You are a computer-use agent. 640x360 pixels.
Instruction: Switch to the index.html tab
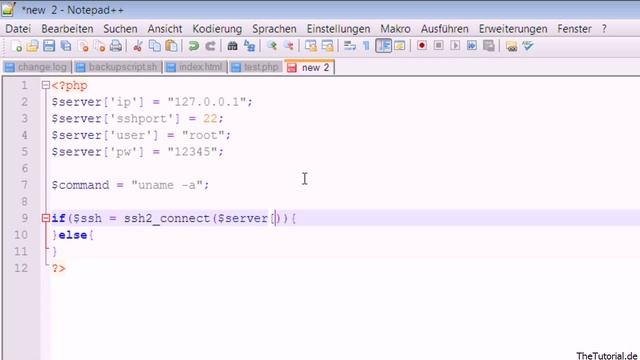tap(195, 67)
